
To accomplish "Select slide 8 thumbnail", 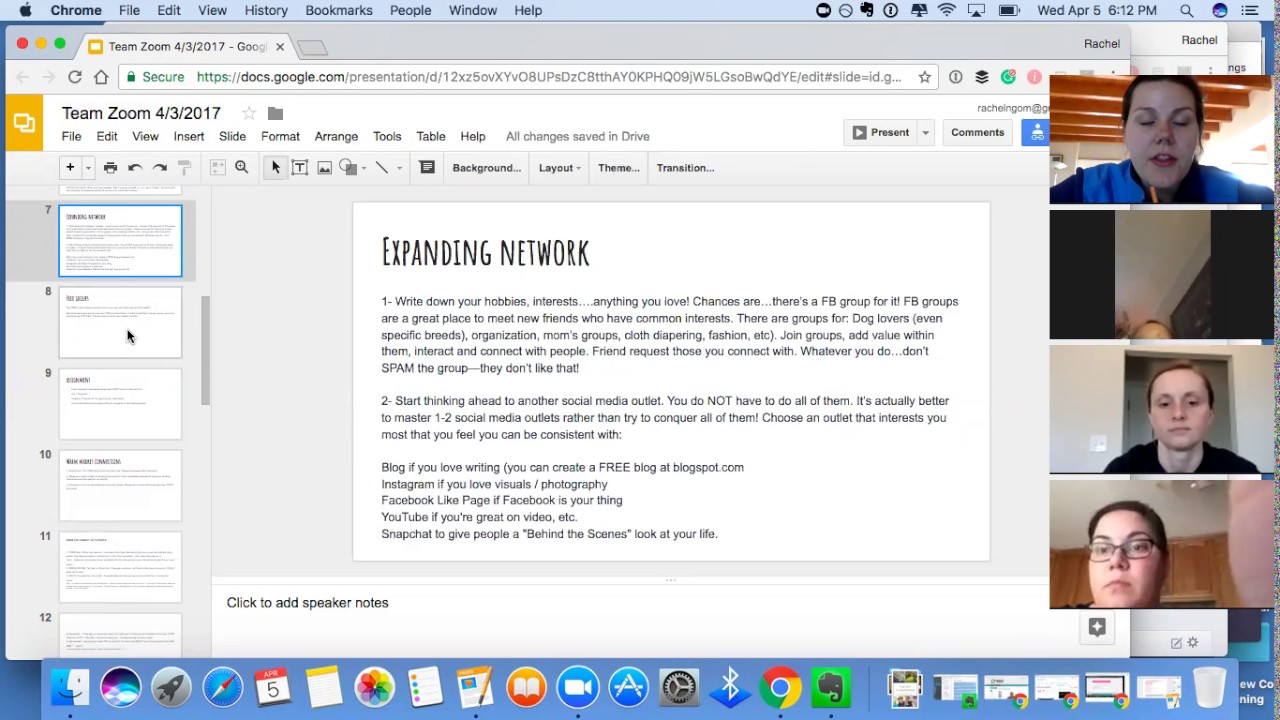I will point(120,323).
